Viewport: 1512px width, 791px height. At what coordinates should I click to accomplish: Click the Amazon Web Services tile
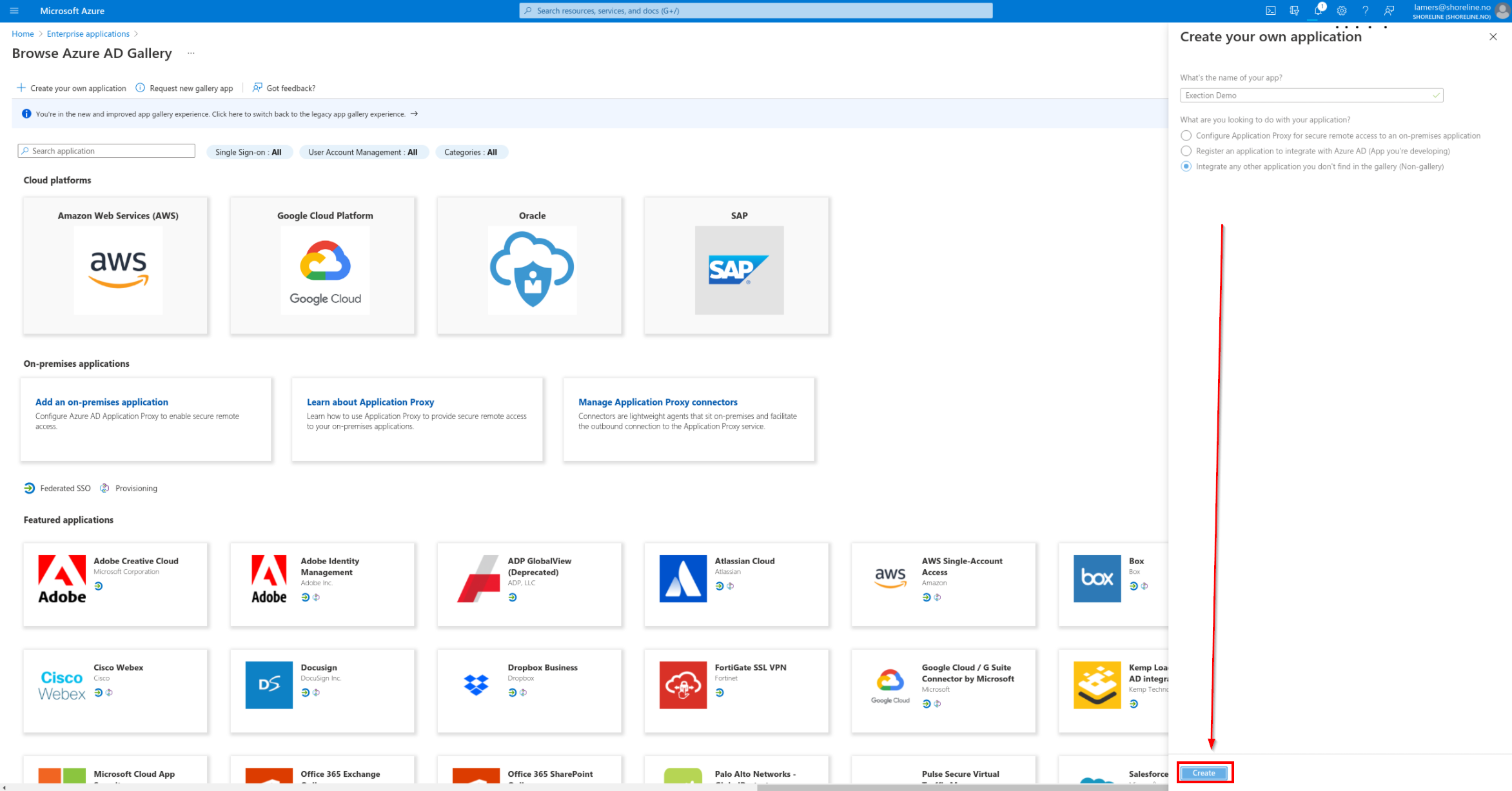point(115,266)
